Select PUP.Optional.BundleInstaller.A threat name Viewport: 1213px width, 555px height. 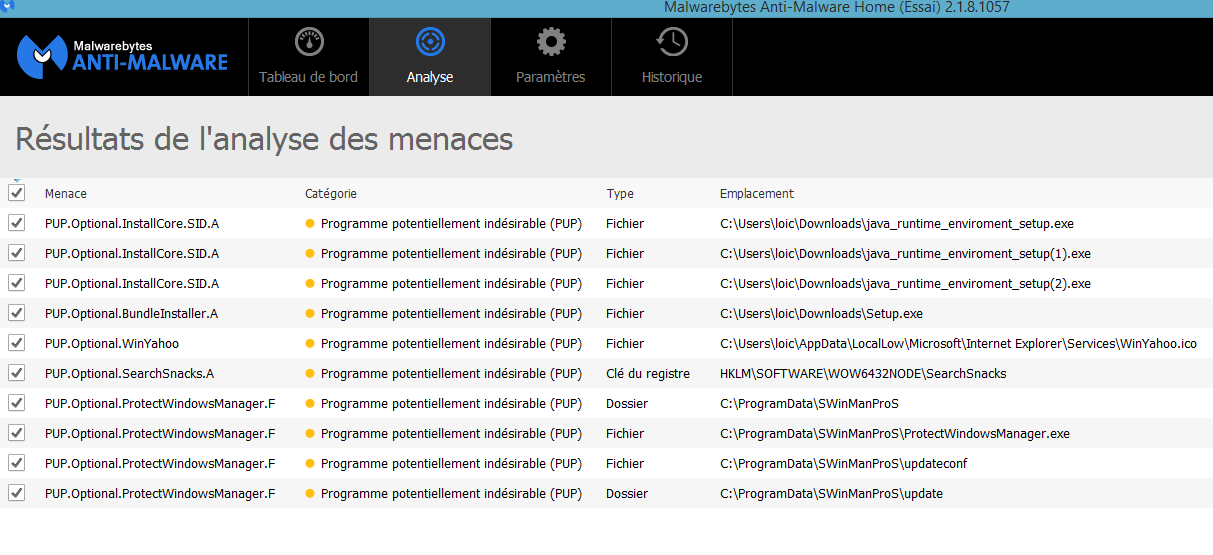coord(131,314)
